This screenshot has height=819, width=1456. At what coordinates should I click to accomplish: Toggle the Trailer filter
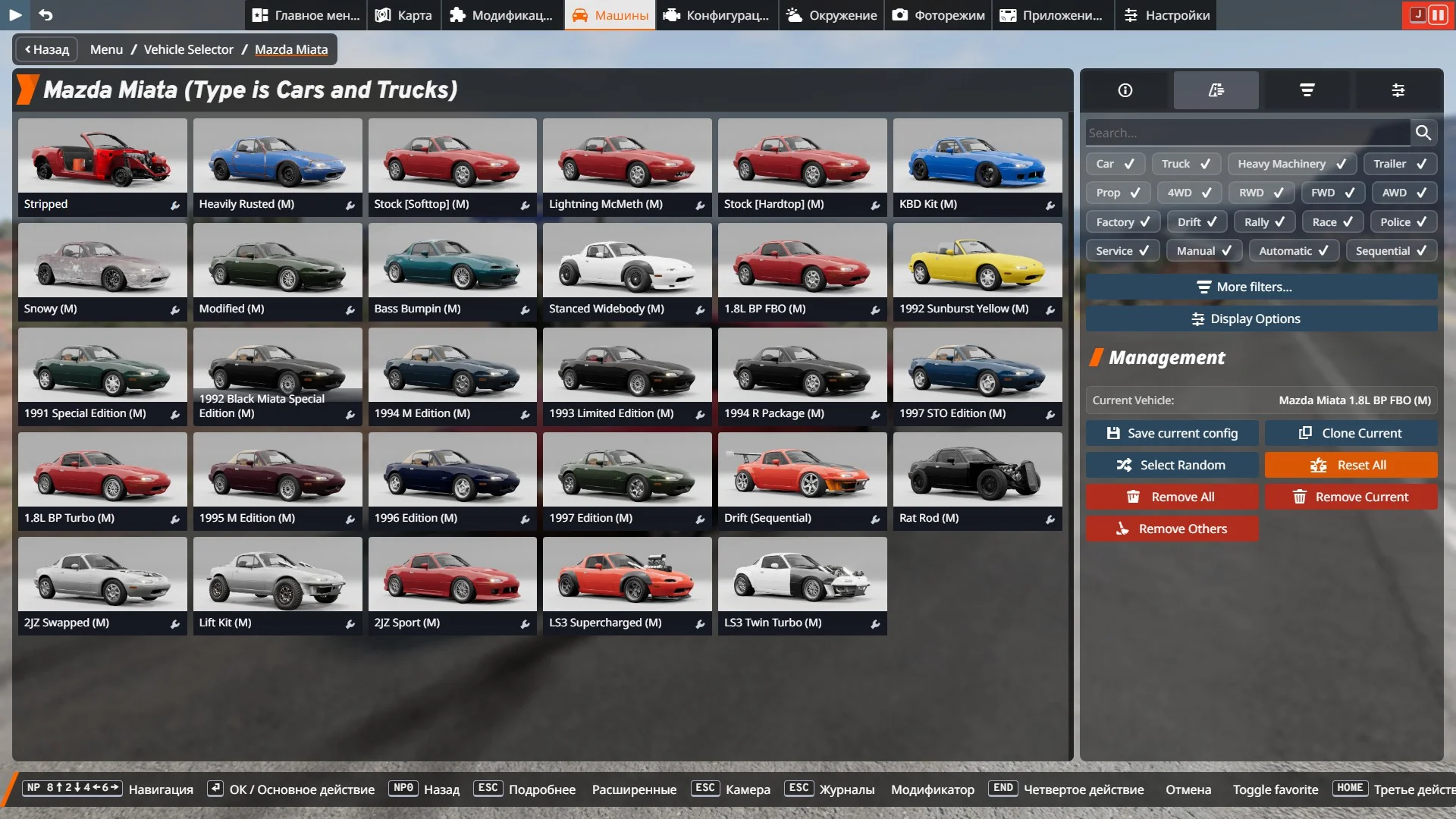[1400, 164]
